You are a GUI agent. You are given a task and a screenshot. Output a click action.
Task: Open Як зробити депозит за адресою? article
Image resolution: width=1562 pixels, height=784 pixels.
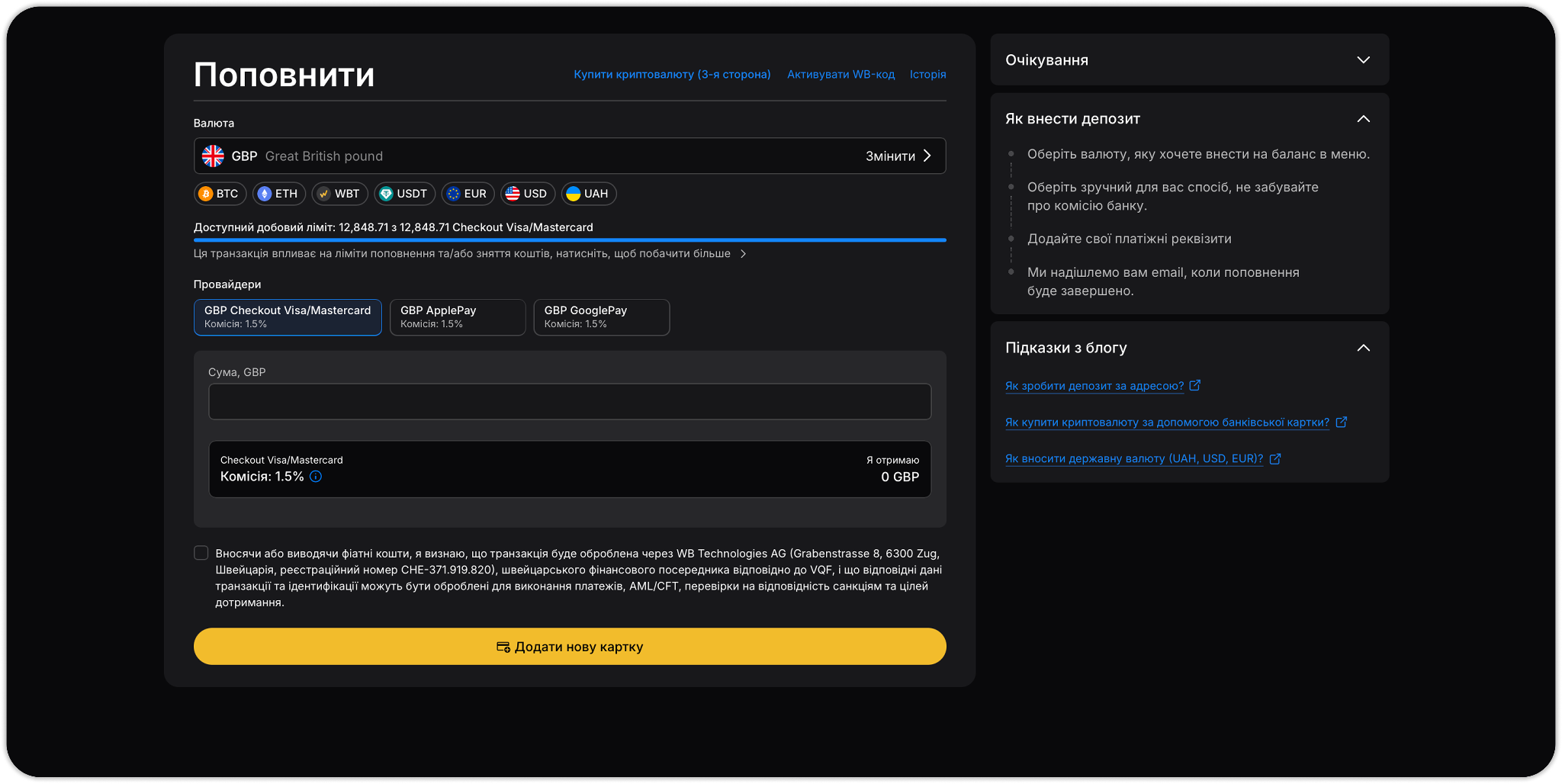pyautogui.click(x=1094, y=386)
